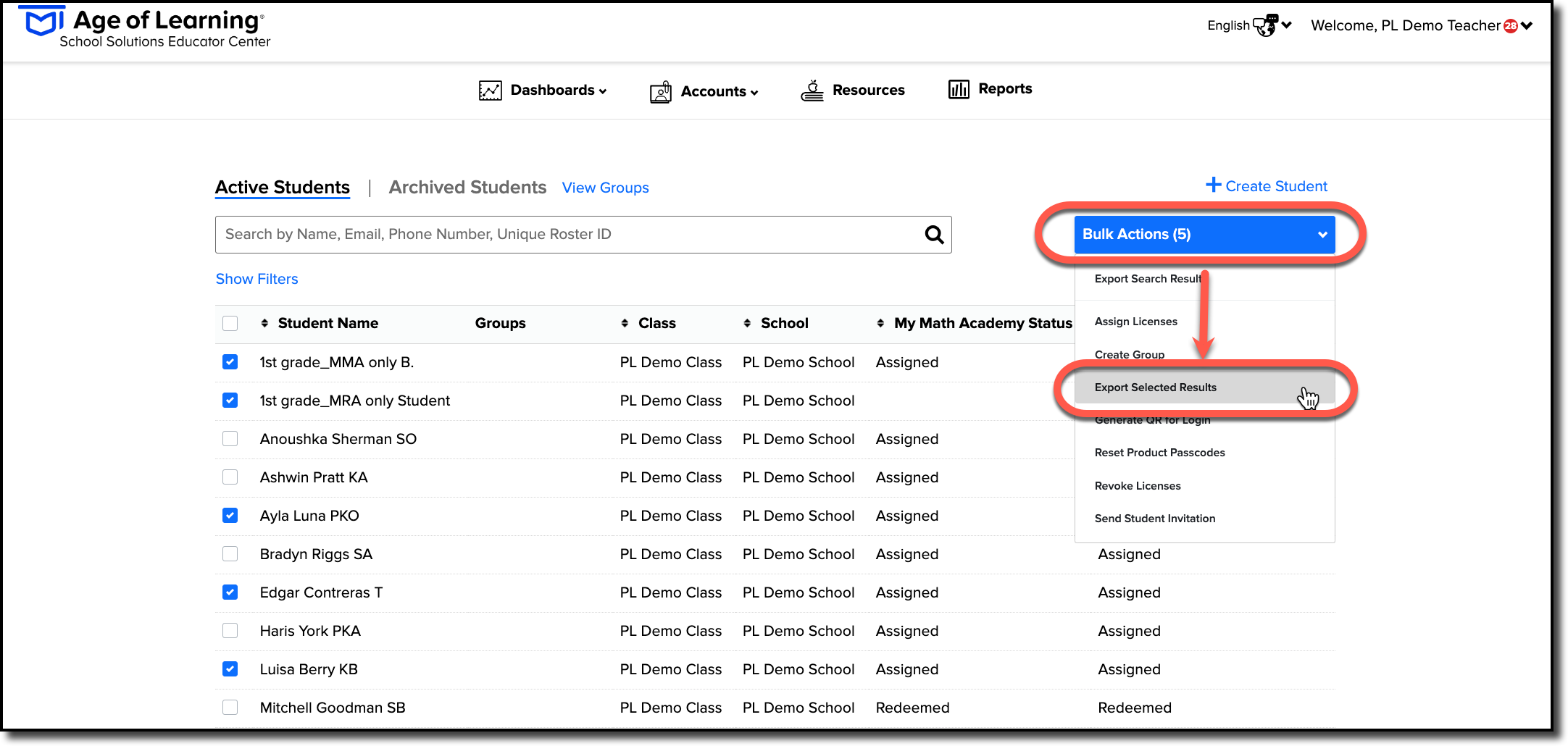Click the Create Student link
Screen dimensions: 1568x746
click(1267, 186)
